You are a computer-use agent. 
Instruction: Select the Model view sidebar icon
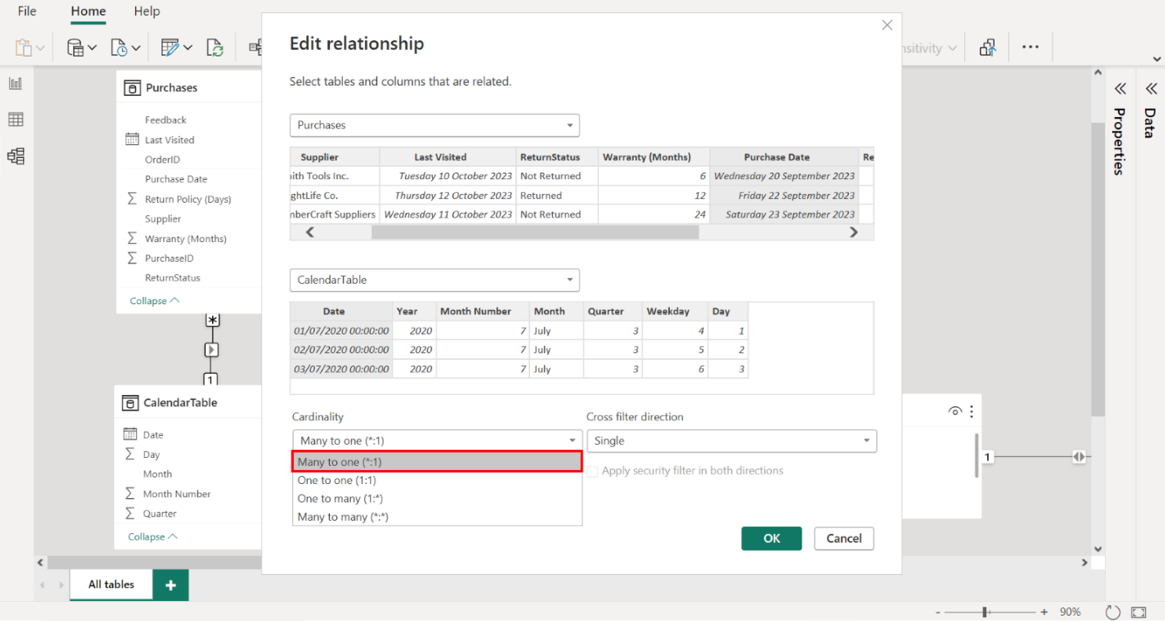(x=16, y=156)
